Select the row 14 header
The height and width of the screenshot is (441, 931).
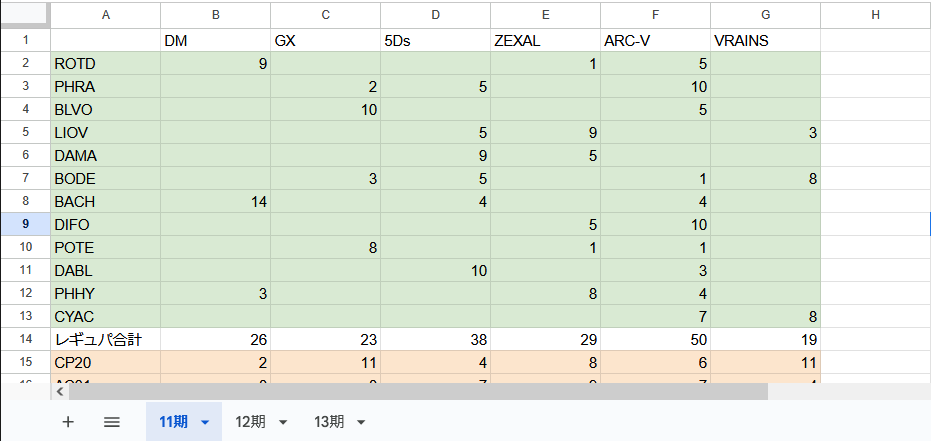pyautogui.click(x=25, y=340)
